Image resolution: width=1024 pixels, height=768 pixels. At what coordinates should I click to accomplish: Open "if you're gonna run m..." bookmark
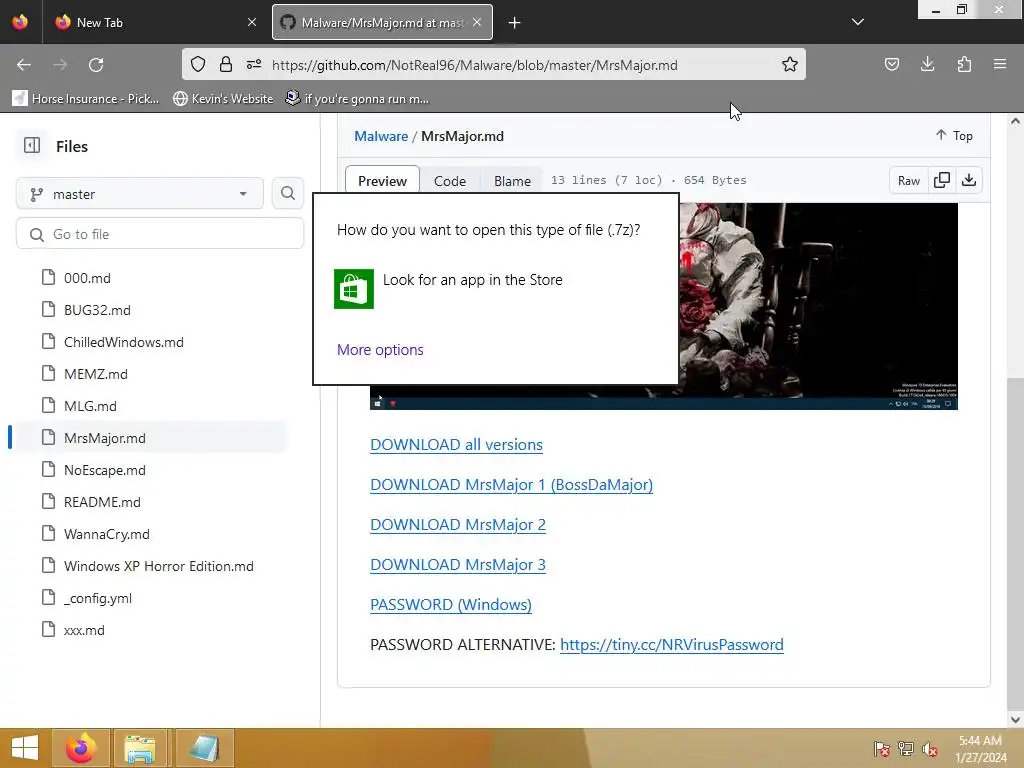358,99
